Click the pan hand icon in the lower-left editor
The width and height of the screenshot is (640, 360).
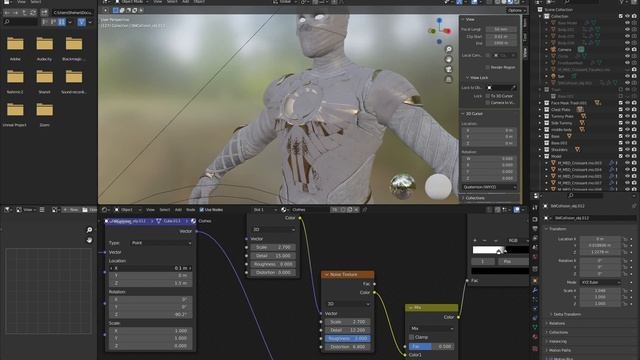tap(89, 240)
